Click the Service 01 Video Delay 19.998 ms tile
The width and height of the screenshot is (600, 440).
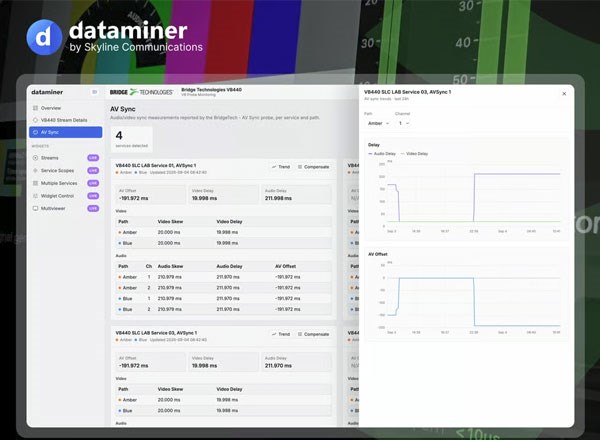[x=223, y=194]
